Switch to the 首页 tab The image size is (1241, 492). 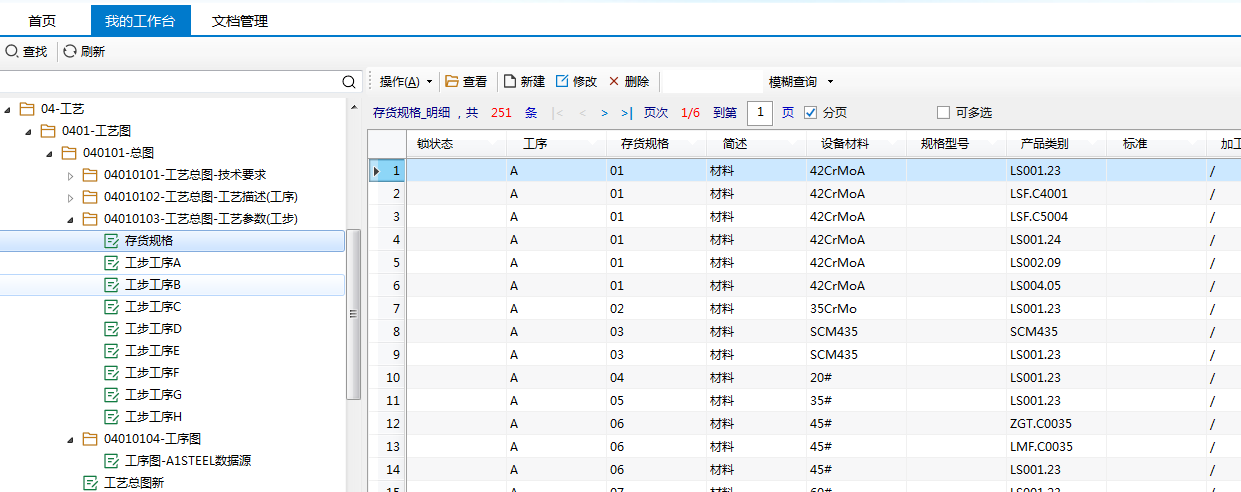coord(42,21)
